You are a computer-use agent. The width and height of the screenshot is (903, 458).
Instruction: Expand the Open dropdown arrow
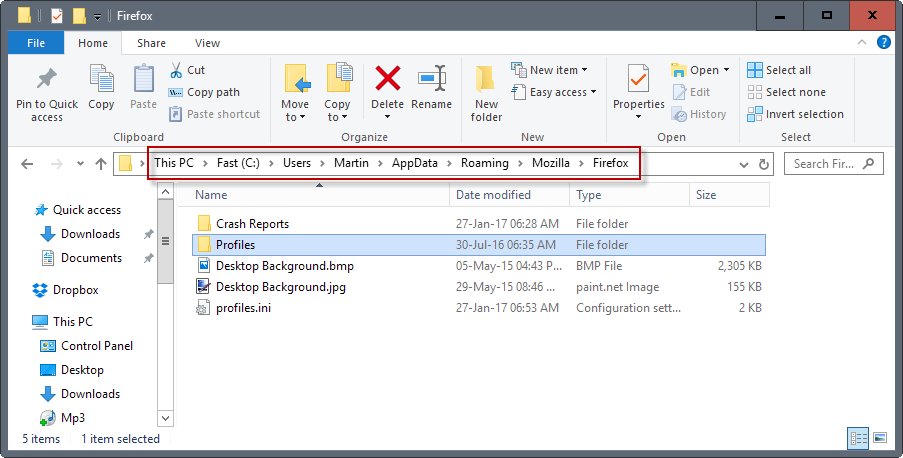point(726,70)
